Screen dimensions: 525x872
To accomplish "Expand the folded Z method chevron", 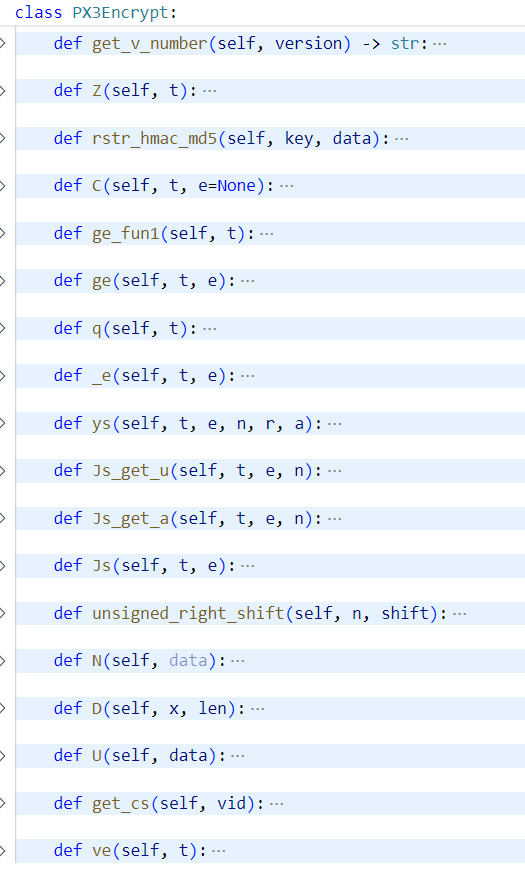I will (x=2, y=91).
